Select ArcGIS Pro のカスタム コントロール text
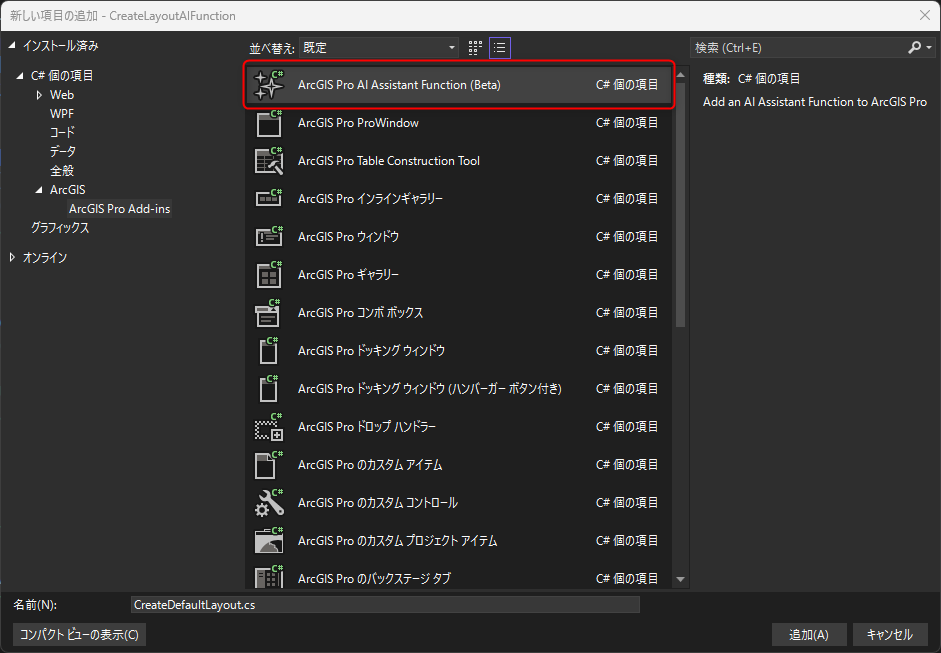The width and height of the screenshot is (941, 653). (378, 502)
